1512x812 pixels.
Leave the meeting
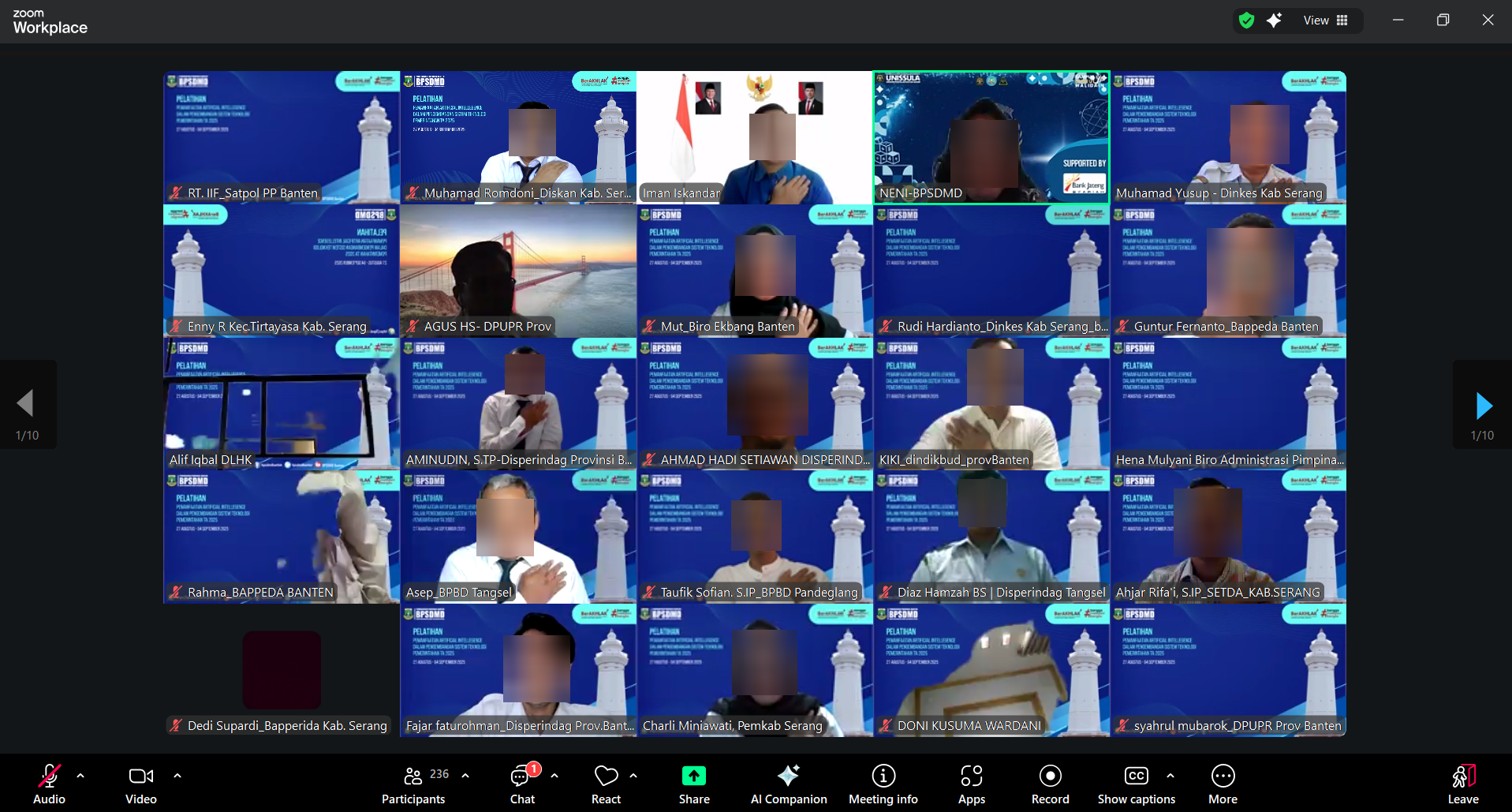coord(1463,784)
